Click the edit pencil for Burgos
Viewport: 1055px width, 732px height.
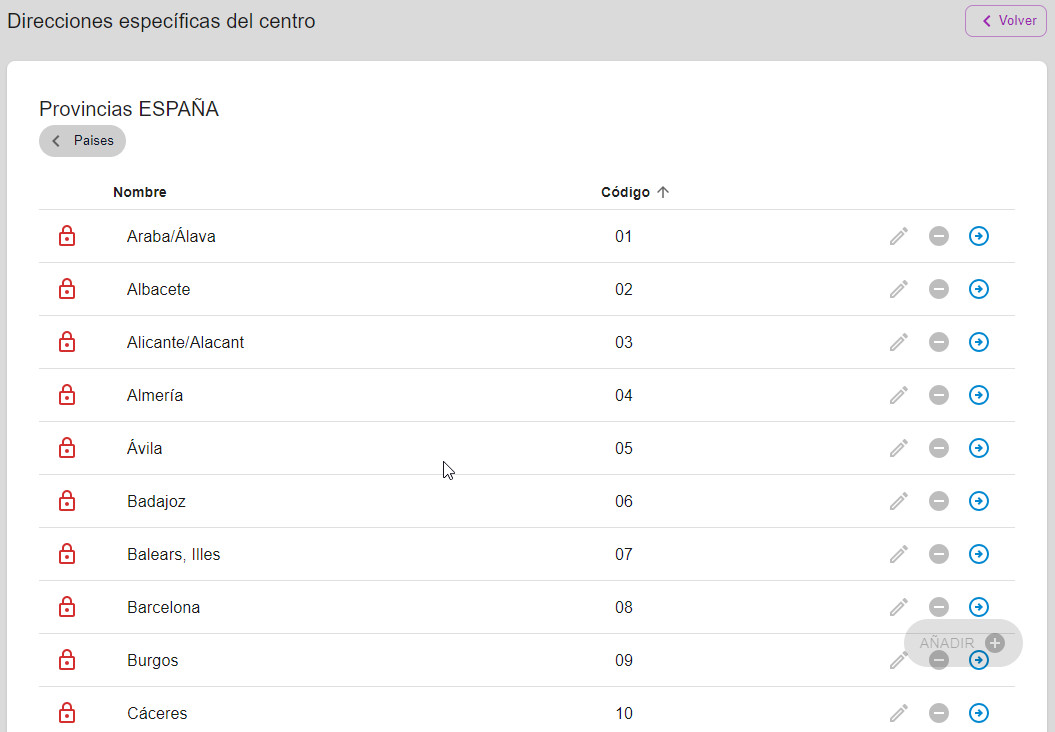(x=898, y=661)
